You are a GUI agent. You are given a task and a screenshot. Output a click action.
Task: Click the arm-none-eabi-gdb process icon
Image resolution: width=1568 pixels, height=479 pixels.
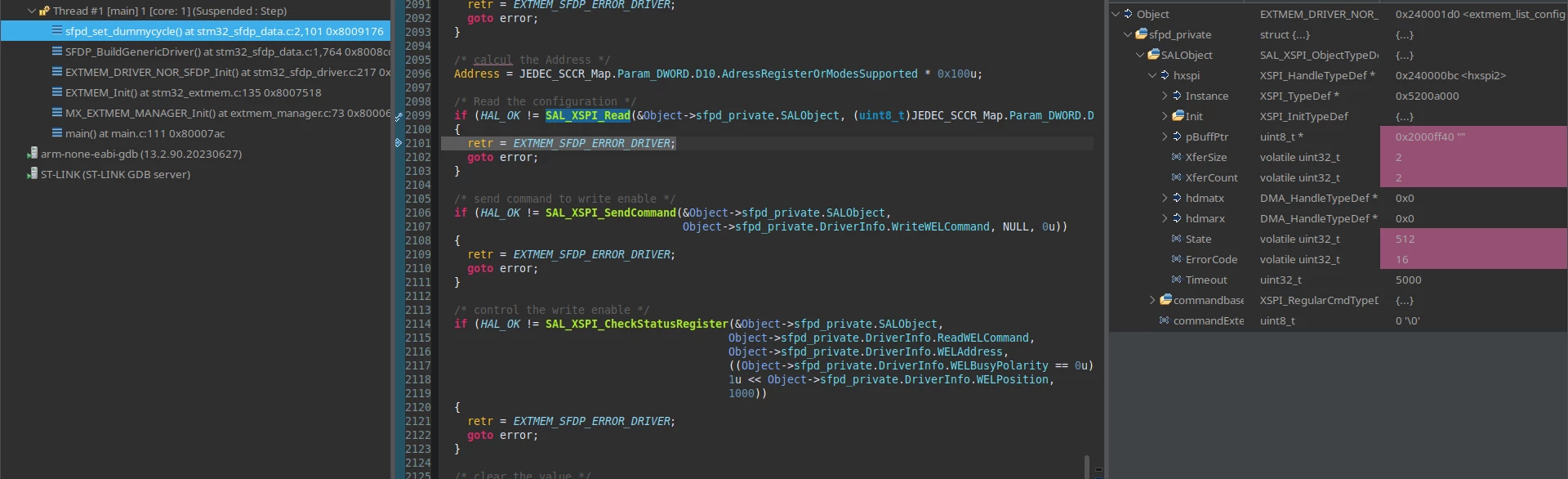[33, 153]
